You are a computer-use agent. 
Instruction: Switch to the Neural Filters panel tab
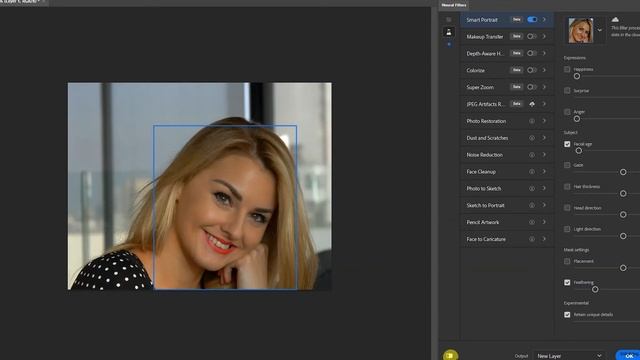coord(454,5)
